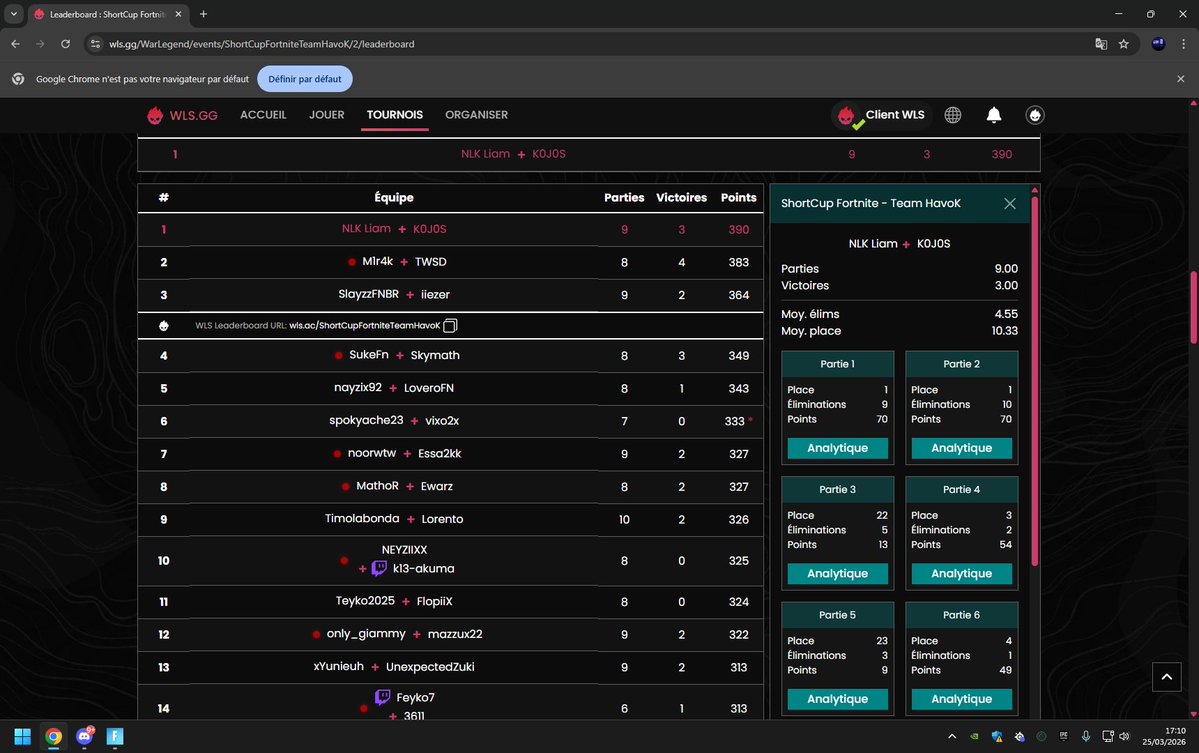1199x753 pixels.
Task: Open volume control in system tray
Action: click(1124, 736)
